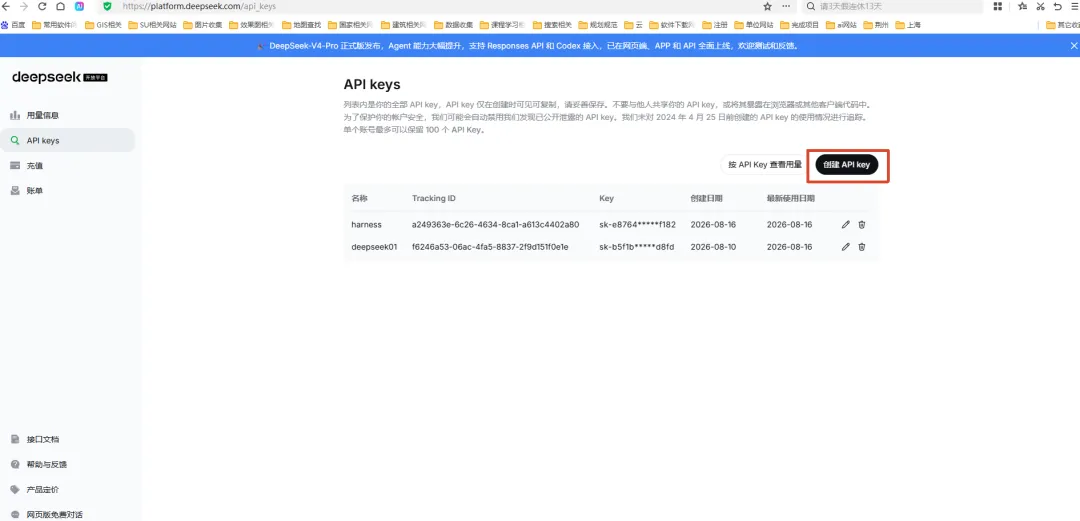
Task: Open the 规划规范 bookmark folder
Action: (x=599, y=25)
